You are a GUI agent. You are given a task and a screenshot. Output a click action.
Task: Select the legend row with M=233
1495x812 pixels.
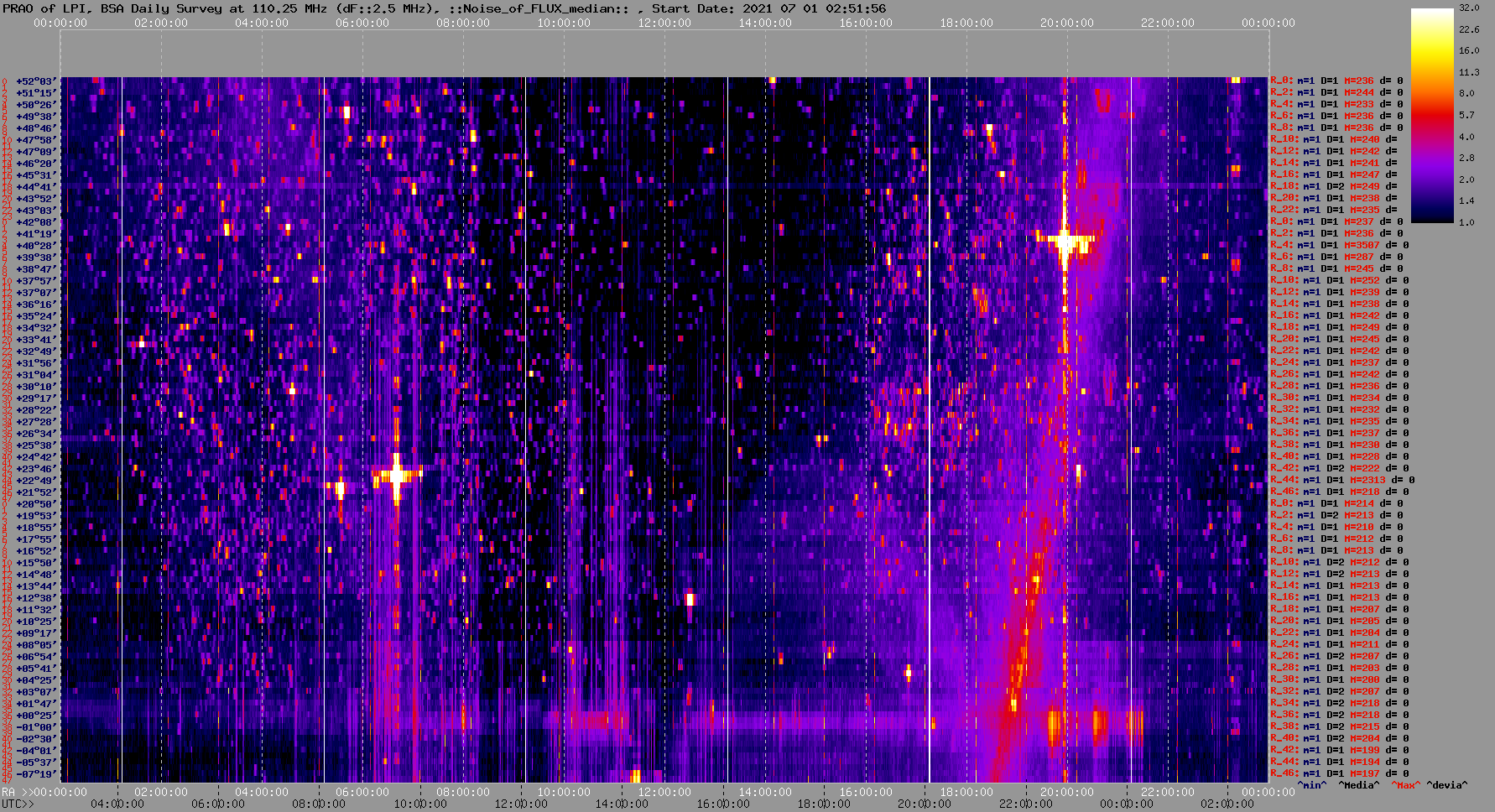pyautogui.click(x=1336, y=105)
